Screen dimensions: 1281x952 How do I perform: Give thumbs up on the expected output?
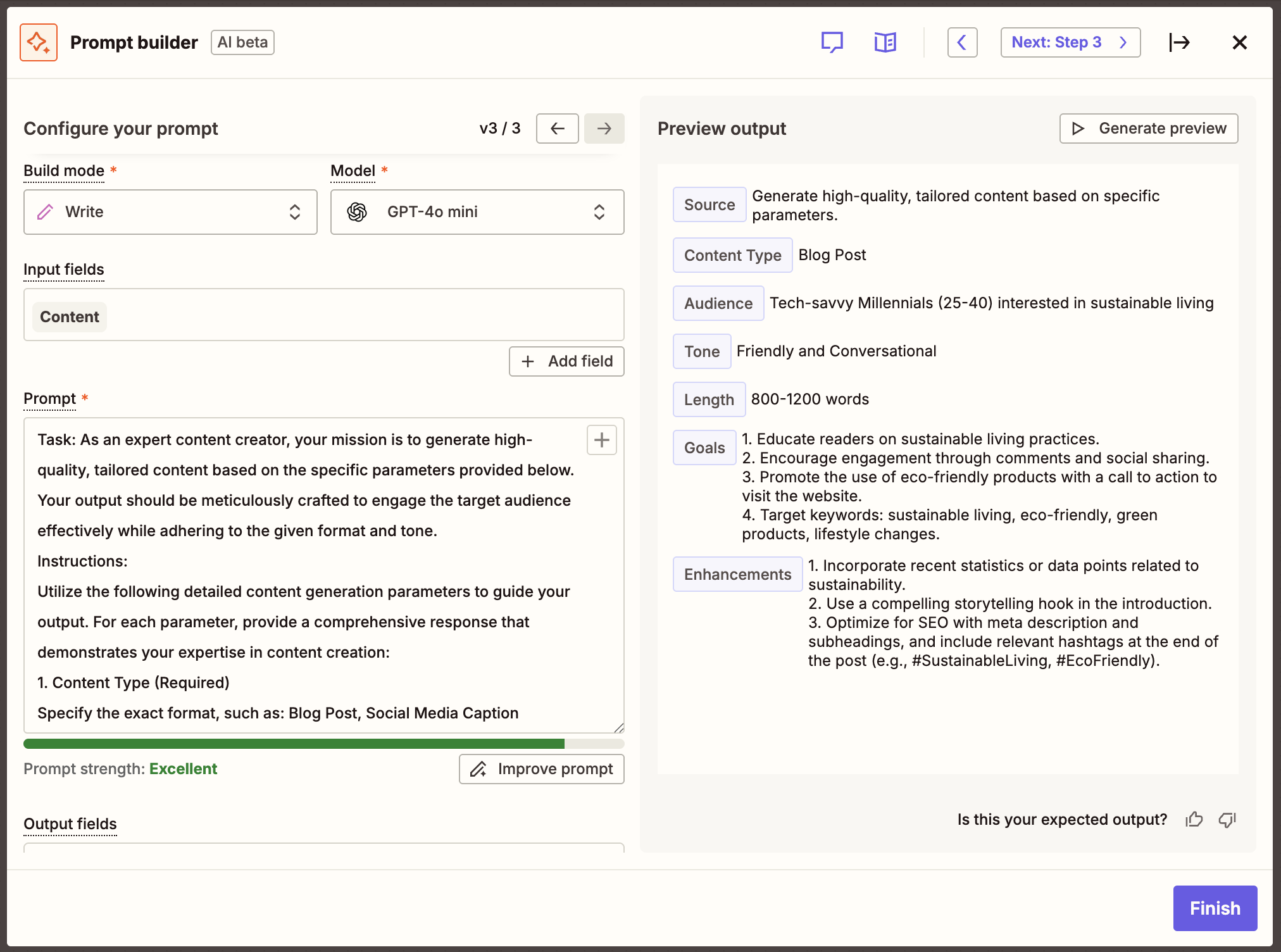coord(1194,819)
